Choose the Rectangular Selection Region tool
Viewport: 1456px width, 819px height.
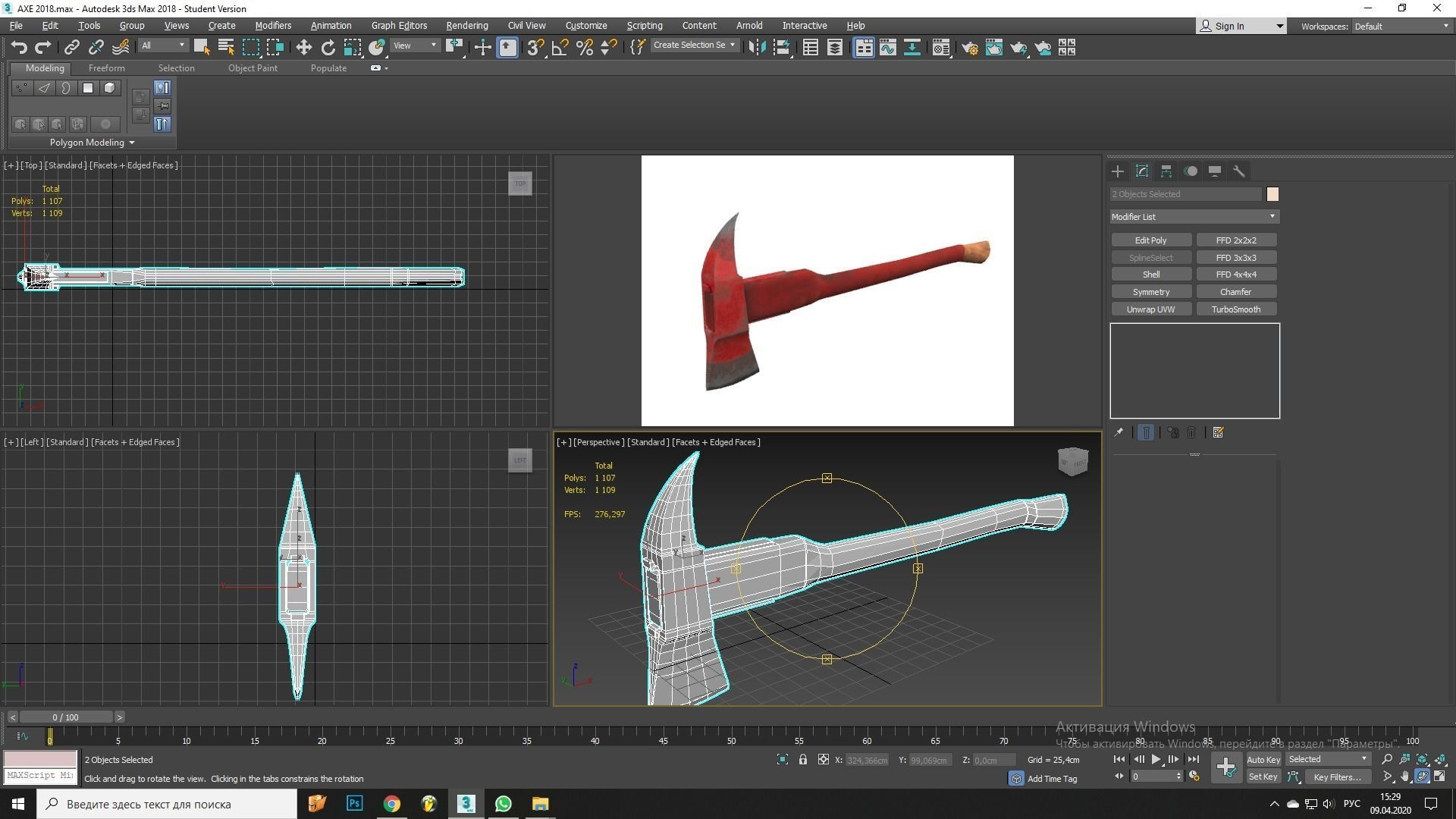pos(250,48)
